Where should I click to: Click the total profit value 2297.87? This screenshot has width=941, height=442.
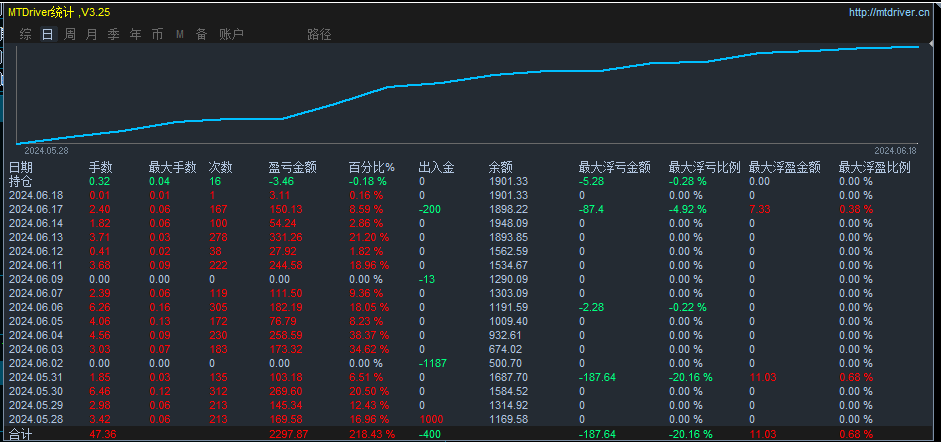click(289, 434)
